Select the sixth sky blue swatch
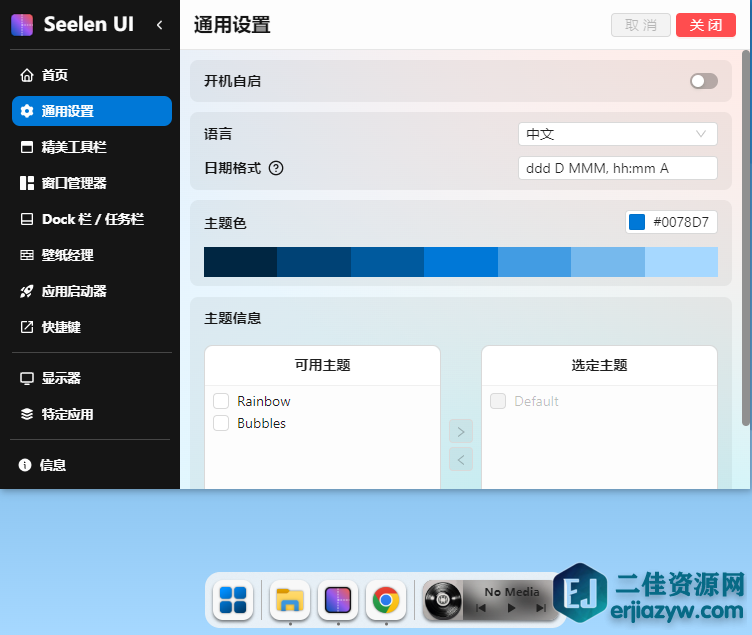Screen dimensions: 752x635 (x=608, y=262)
